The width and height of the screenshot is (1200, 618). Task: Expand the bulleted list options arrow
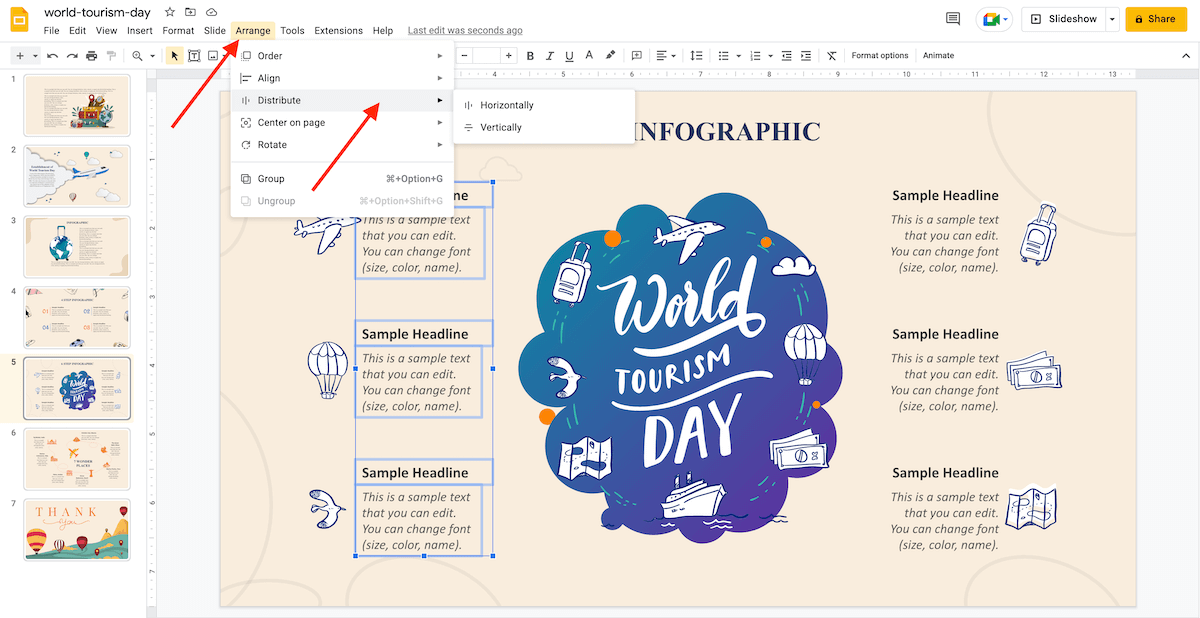737,56
